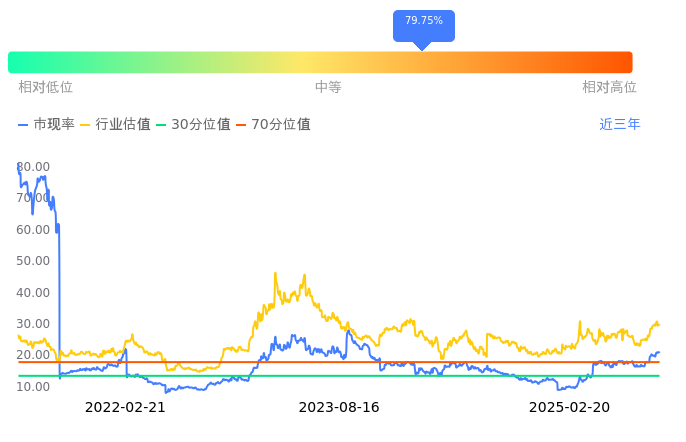Select the 中等 label under the bar
Screen dimensions: 686x442
(328, 87)
